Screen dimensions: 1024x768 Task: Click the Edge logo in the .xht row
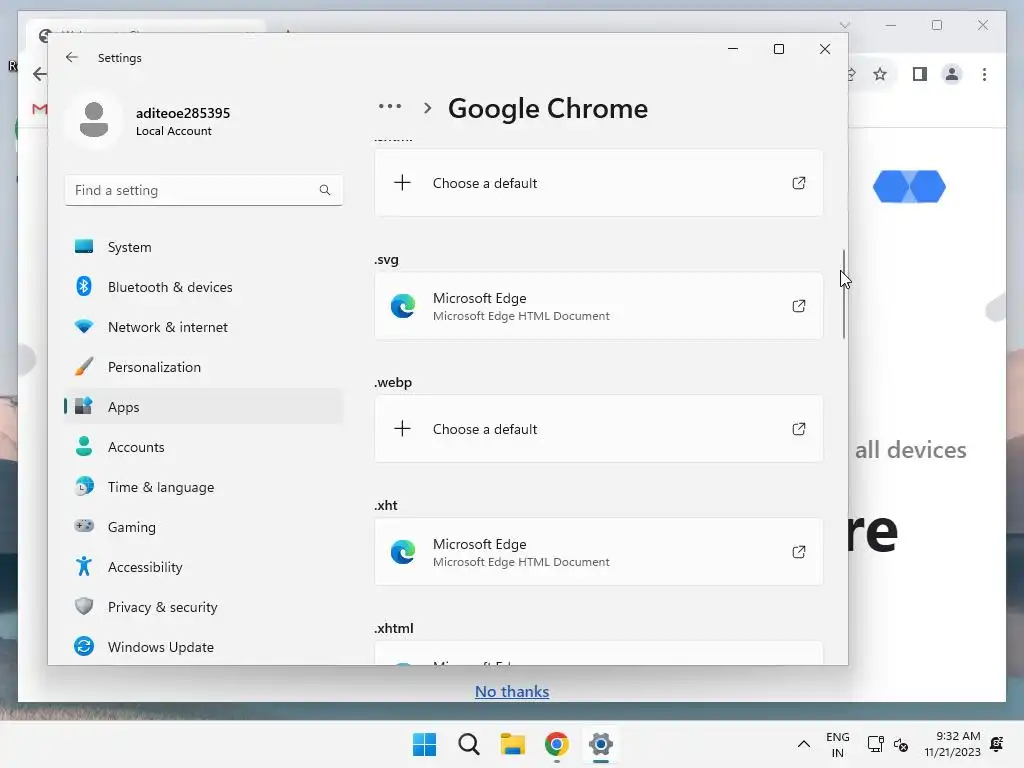403,552
